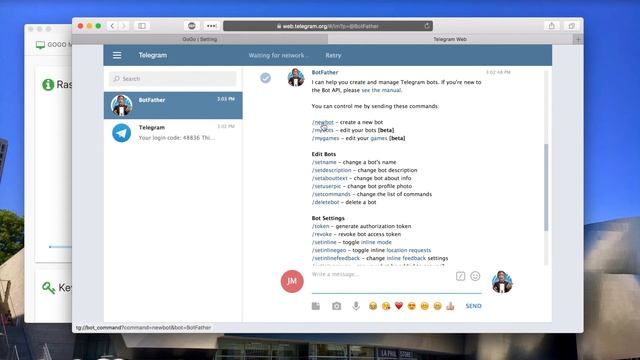Click the JM user avatar
This screenshot has width=640, height=360.
click(x=292, y=281)
